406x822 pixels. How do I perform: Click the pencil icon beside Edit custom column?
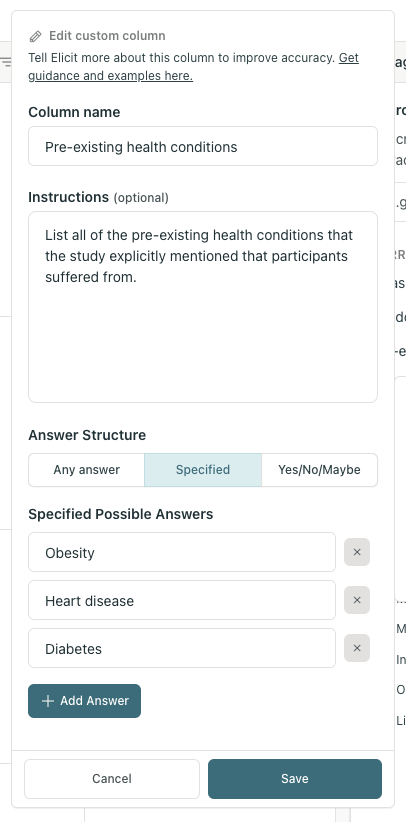pos(35,36)
